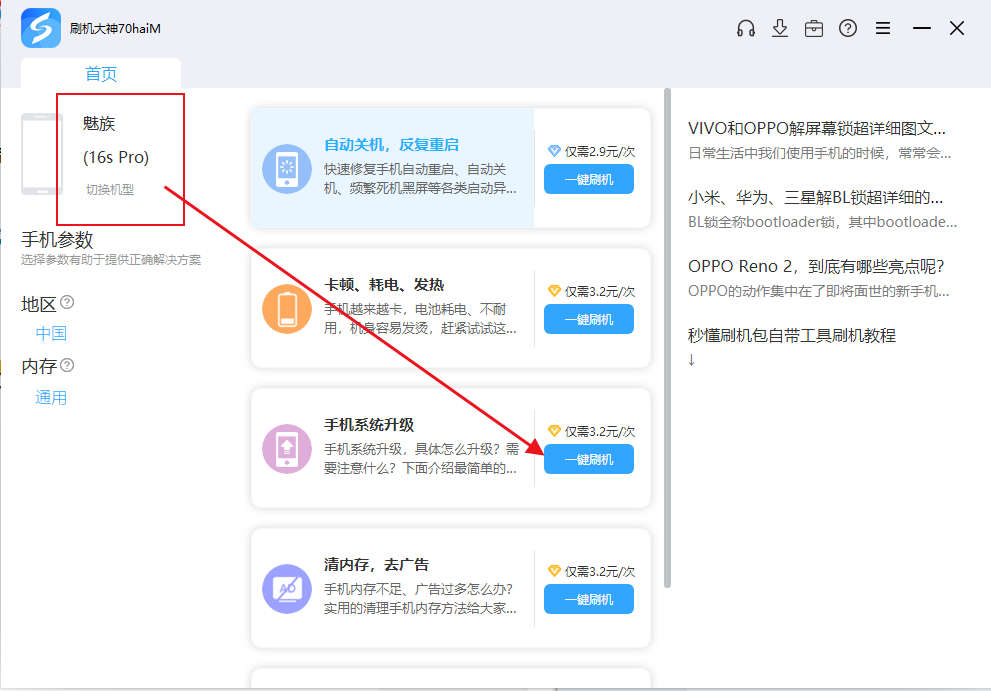This screenshot has width=991, height=691.
Task: Click the purple AD icon for 清内存，去广告
Action: [x=287, y=589]
